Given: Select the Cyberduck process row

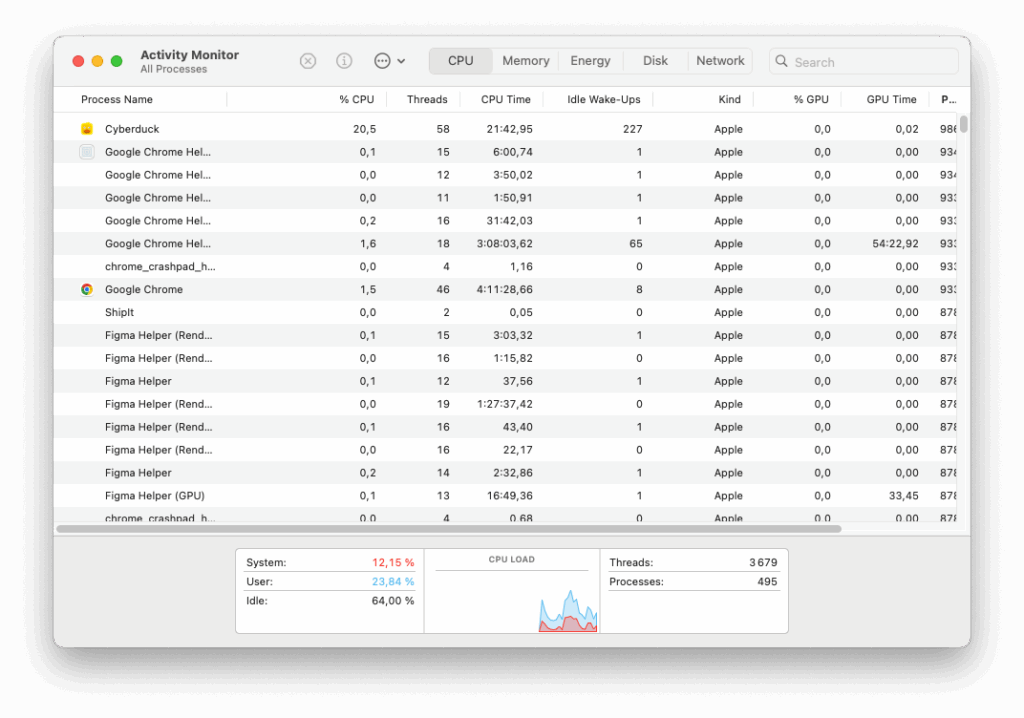Looking at the screenshot, I should pyautogui.click(x=505, y=129).
